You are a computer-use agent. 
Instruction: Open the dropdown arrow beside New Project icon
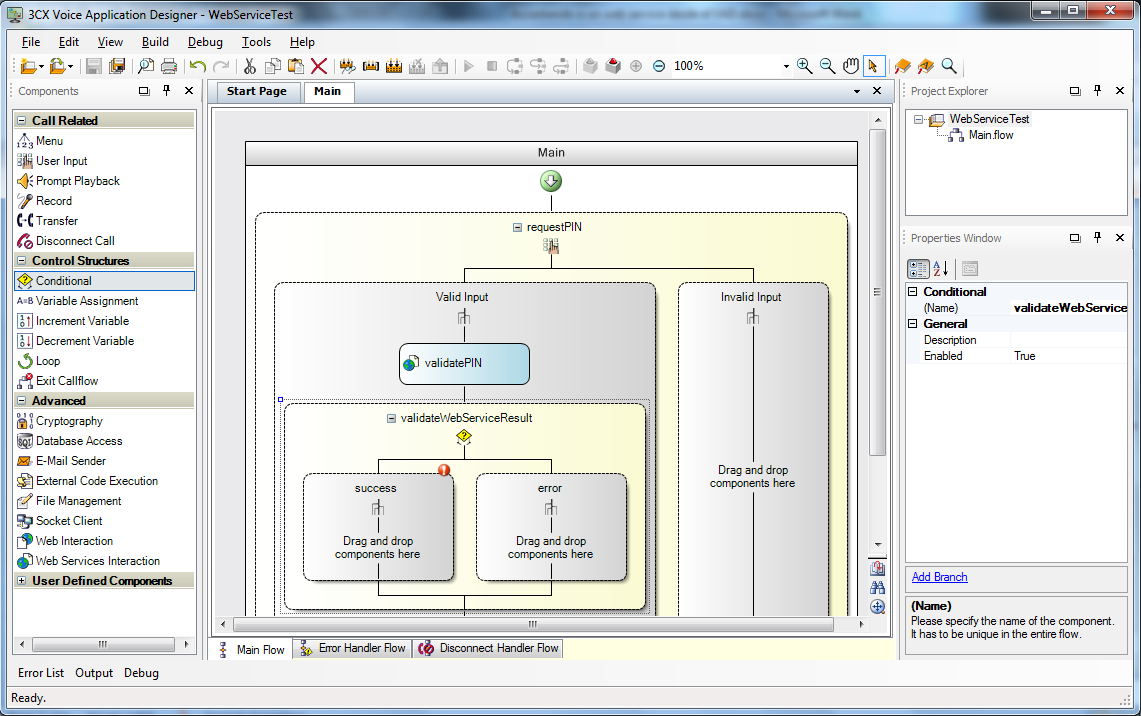coord(41,67)
